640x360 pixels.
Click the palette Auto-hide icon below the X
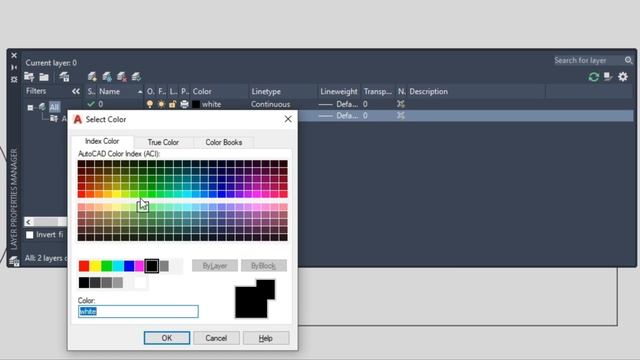[14, 67]
